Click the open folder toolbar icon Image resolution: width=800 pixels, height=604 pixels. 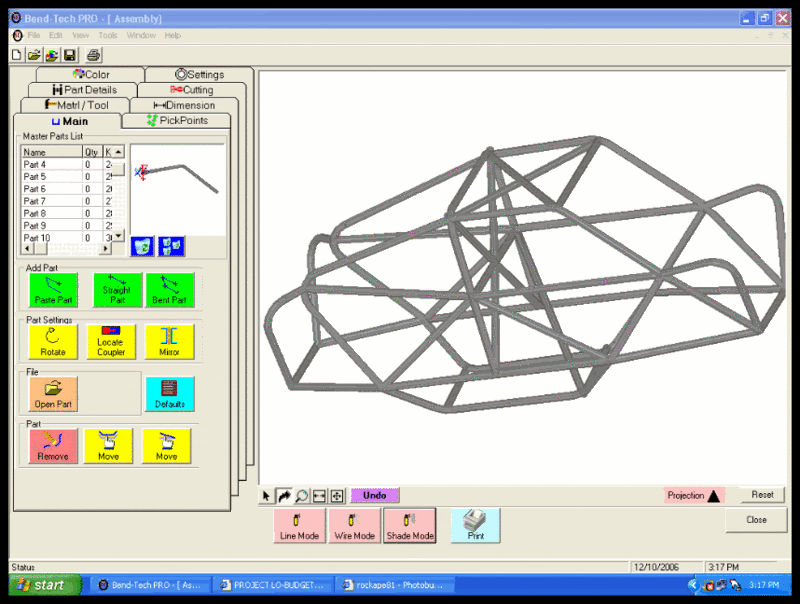(34, 55)
